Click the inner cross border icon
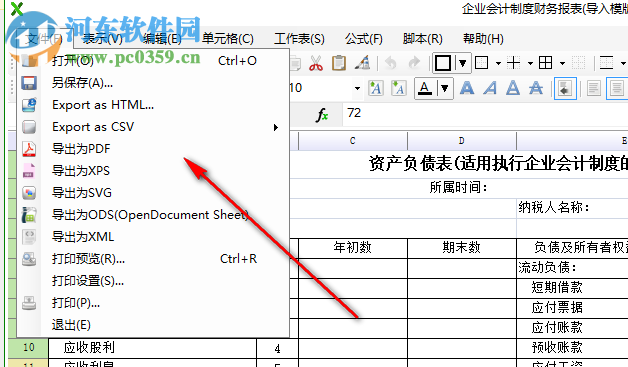This screenshot has width=628, height=367. [x=513, y=63]
